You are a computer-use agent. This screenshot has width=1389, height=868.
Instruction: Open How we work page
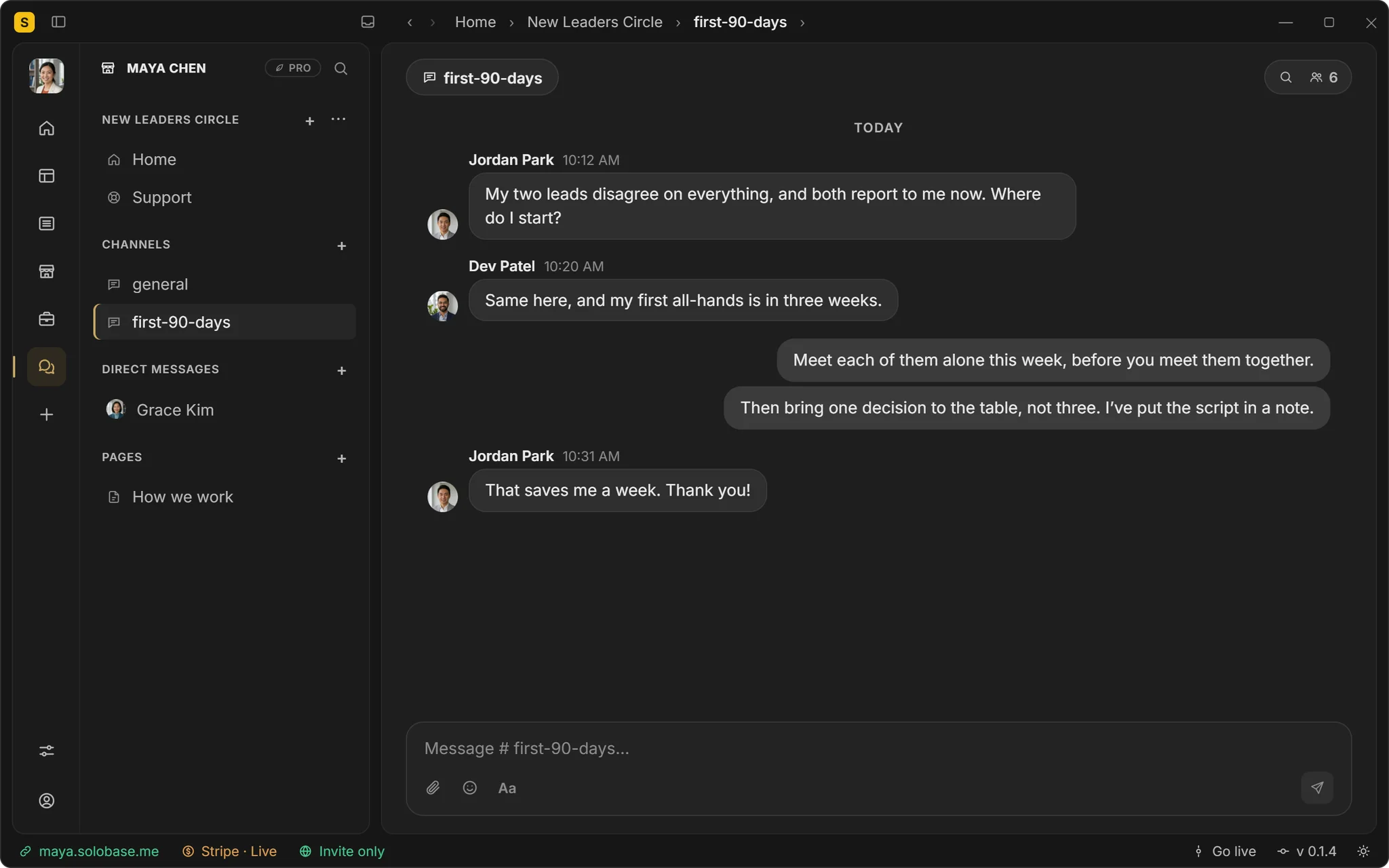click(x=224, y=497)
